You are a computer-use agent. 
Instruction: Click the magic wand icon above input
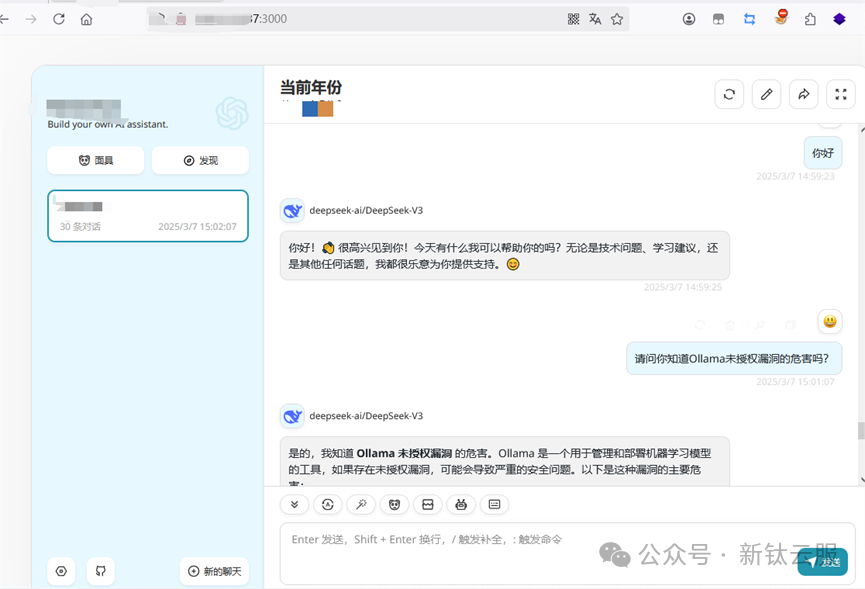361,504
